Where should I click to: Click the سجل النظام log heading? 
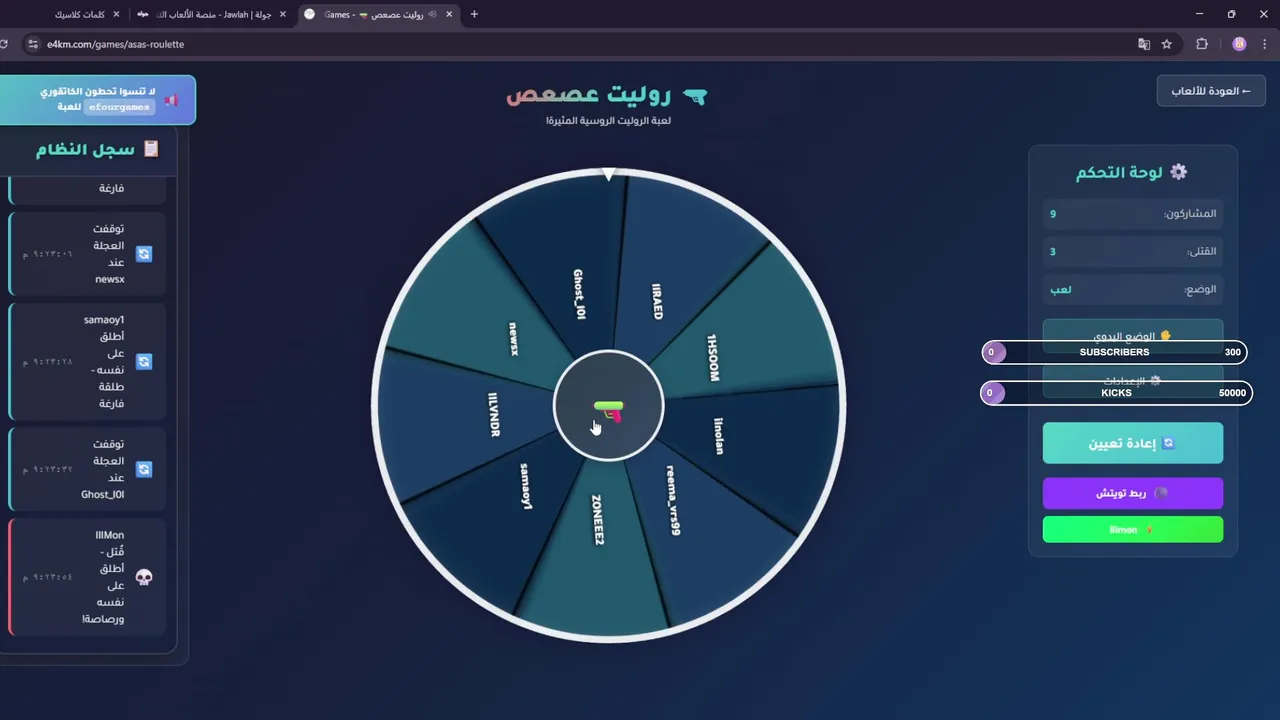point(85,149)
